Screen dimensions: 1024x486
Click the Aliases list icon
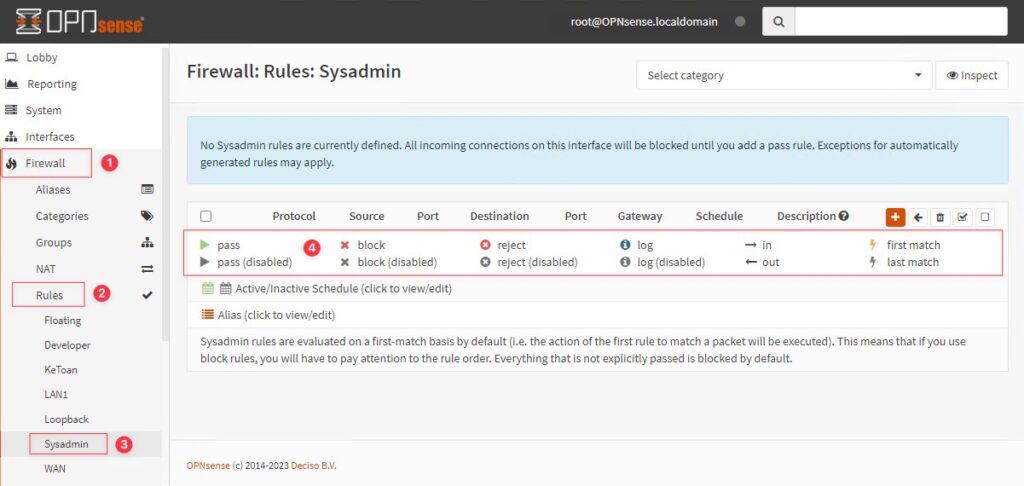point(148,189)
